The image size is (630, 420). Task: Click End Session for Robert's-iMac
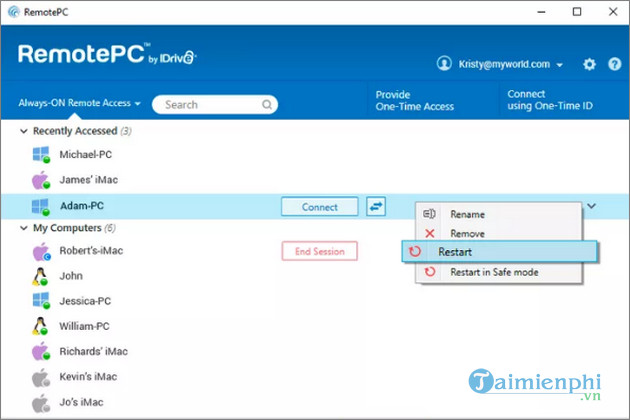320,251
